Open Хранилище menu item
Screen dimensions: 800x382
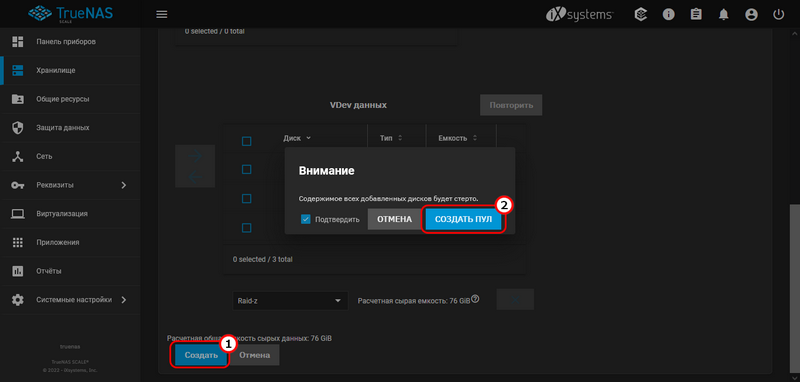(x=70, y=70)
